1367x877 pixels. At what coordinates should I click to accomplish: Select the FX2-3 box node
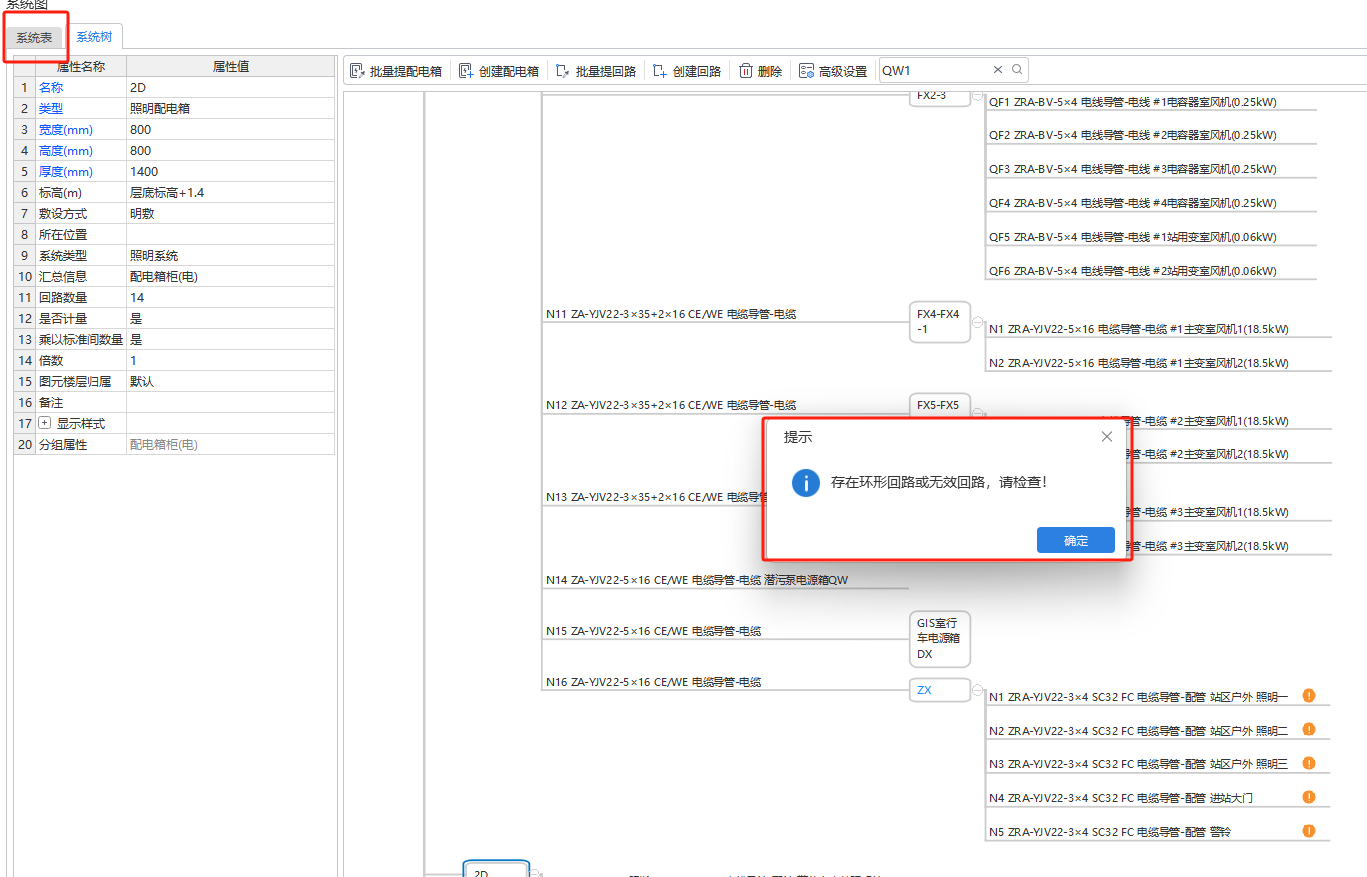[940, 97]
